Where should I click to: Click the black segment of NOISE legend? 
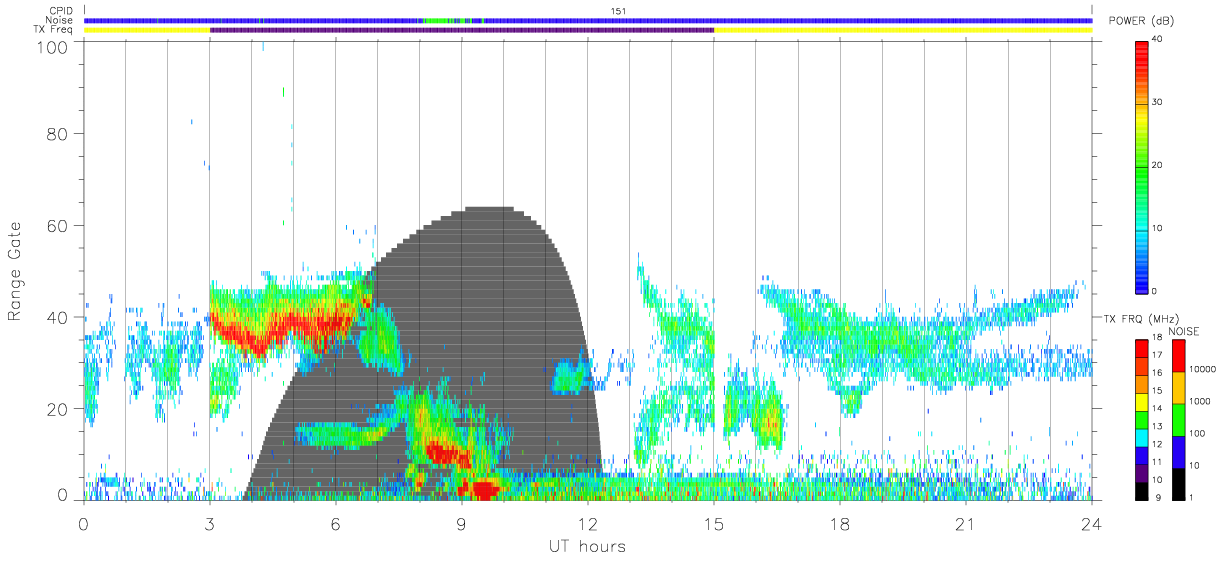click(1178, 483)
